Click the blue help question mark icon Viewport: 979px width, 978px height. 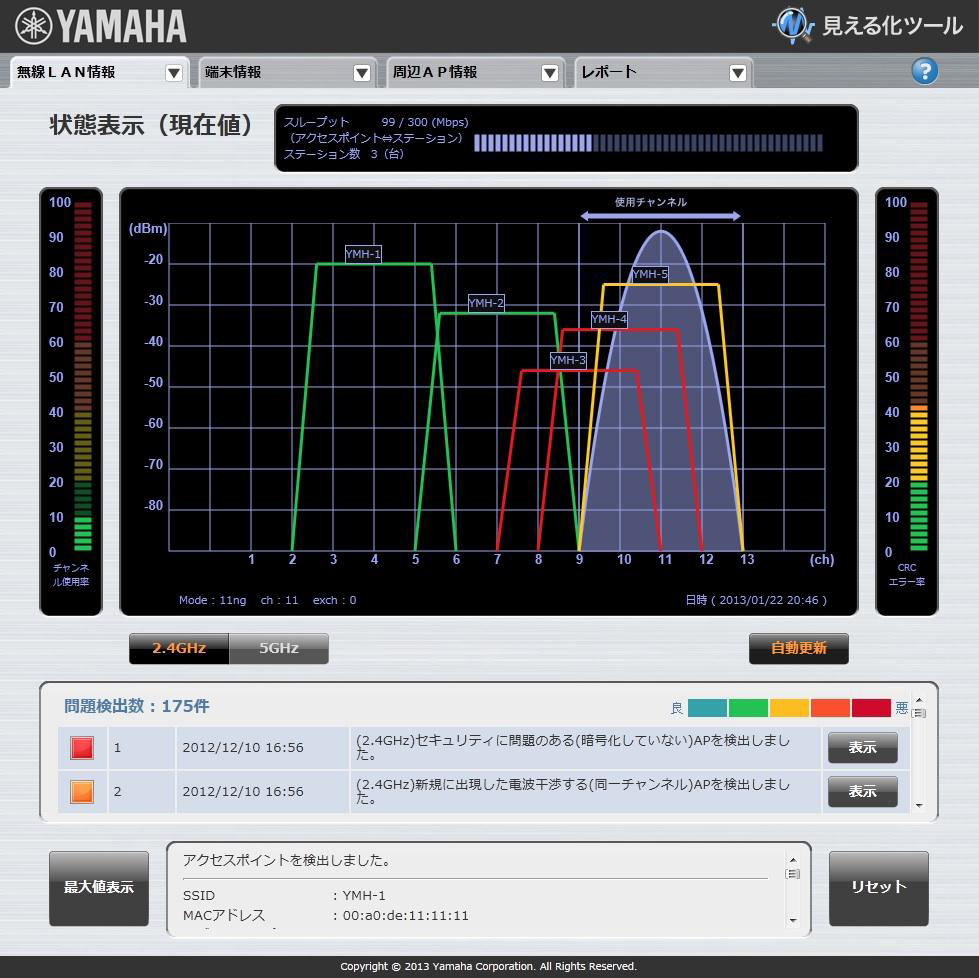pyautogui.click(x=924, y=71)
